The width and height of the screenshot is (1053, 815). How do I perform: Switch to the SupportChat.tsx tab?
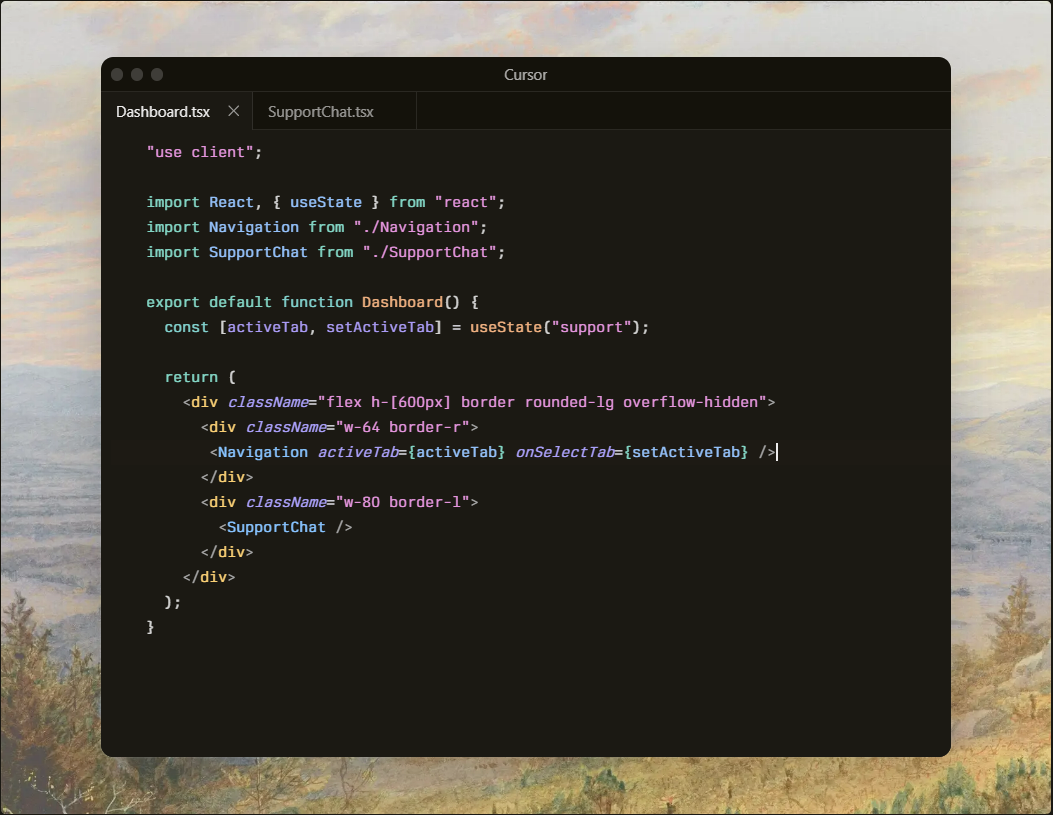321,112
